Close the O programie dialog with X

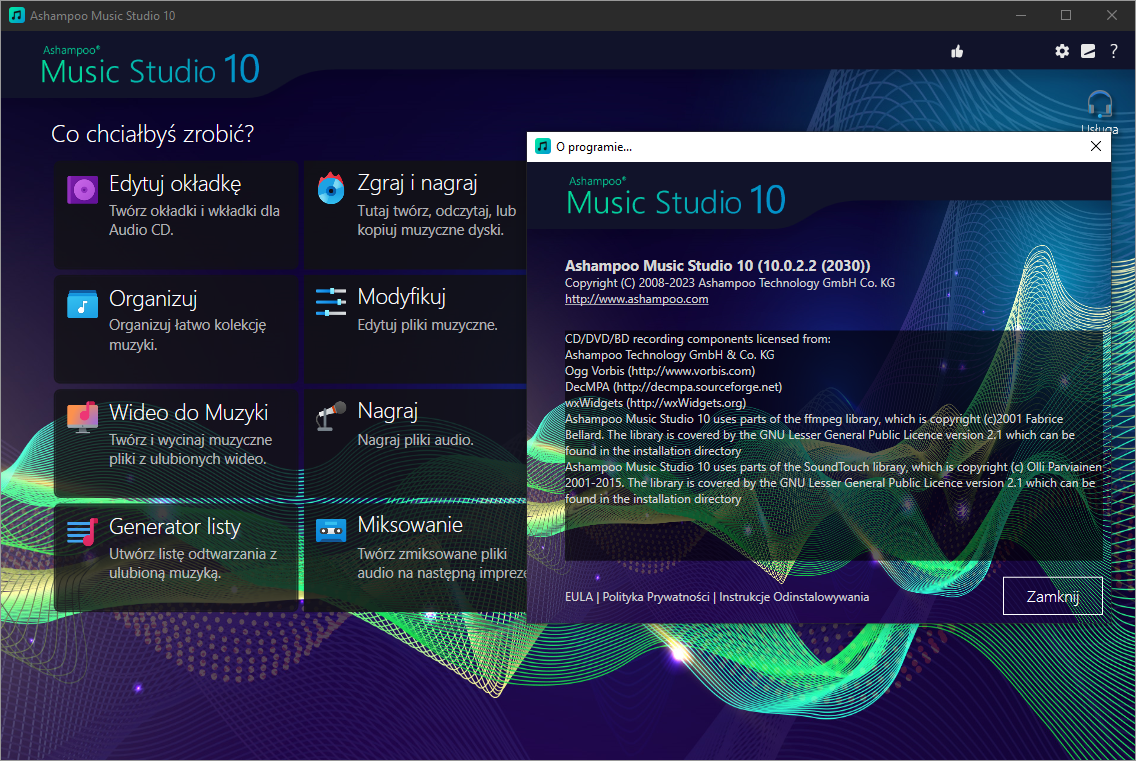click(1095, 146)
